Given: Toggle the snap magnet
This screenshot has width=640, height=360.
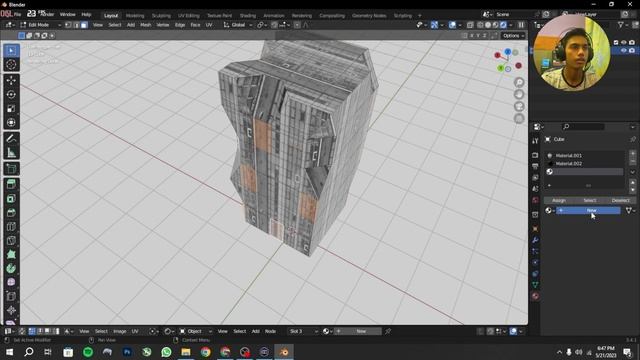Looking at the screenshot, I should 274,25.
